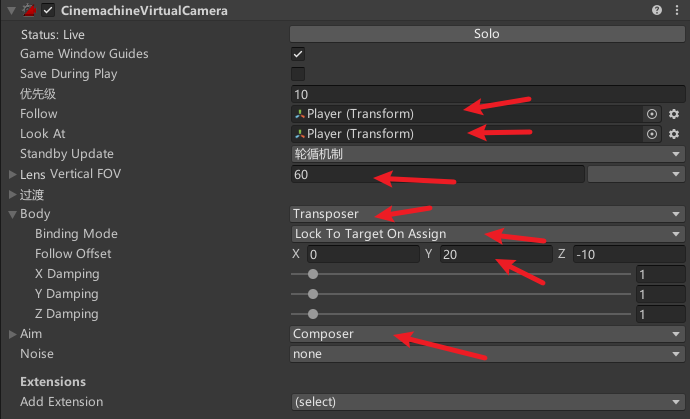Click Player transform icon in Follow field
The height and width of the screenshot is (419, 690).
point(300,114)
